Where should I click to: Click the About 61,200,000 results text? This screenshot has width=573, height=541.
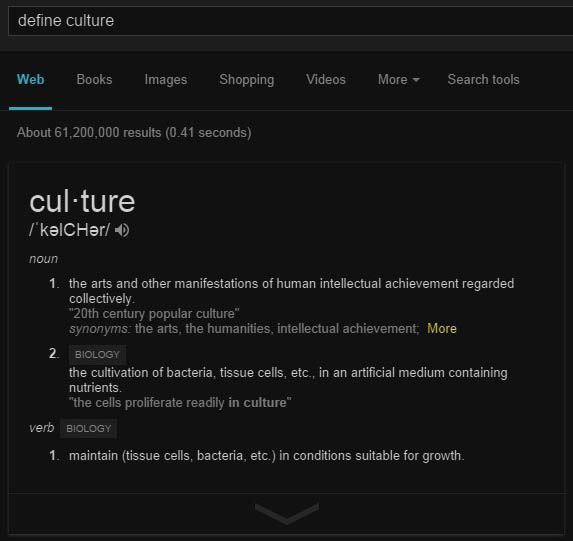(x=134, y=133)
